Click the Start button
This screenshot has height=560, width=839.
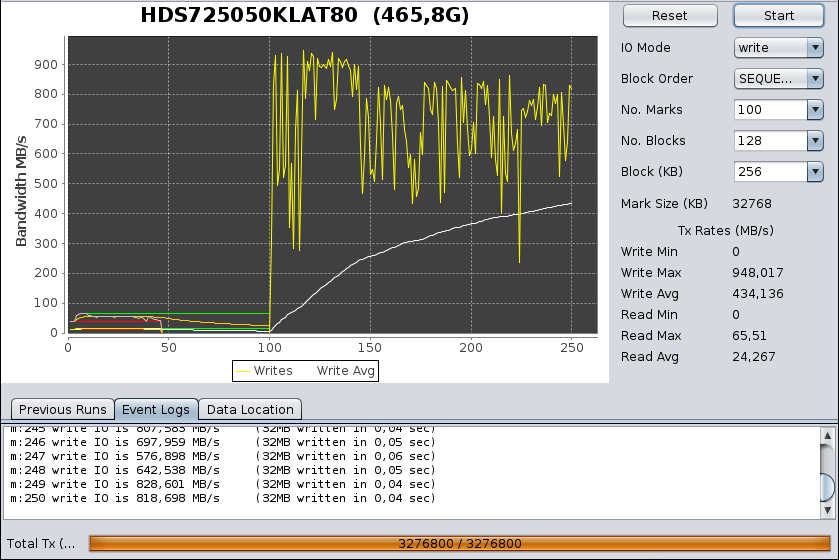point(779,16)
